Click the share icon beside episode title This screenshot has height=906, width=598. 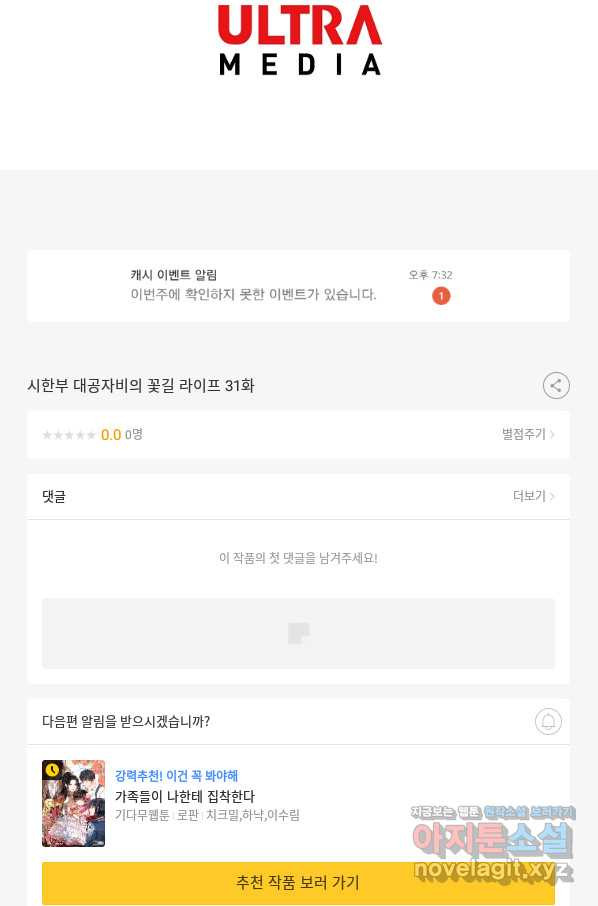[556, 385]
